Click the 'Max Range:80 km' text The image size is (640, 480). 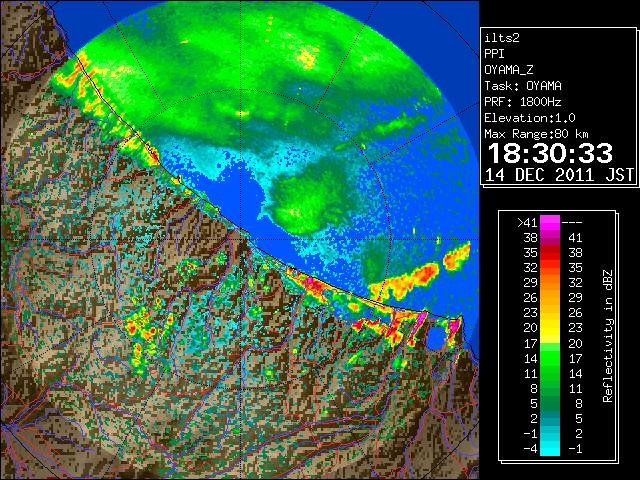[x=536, y=134]
